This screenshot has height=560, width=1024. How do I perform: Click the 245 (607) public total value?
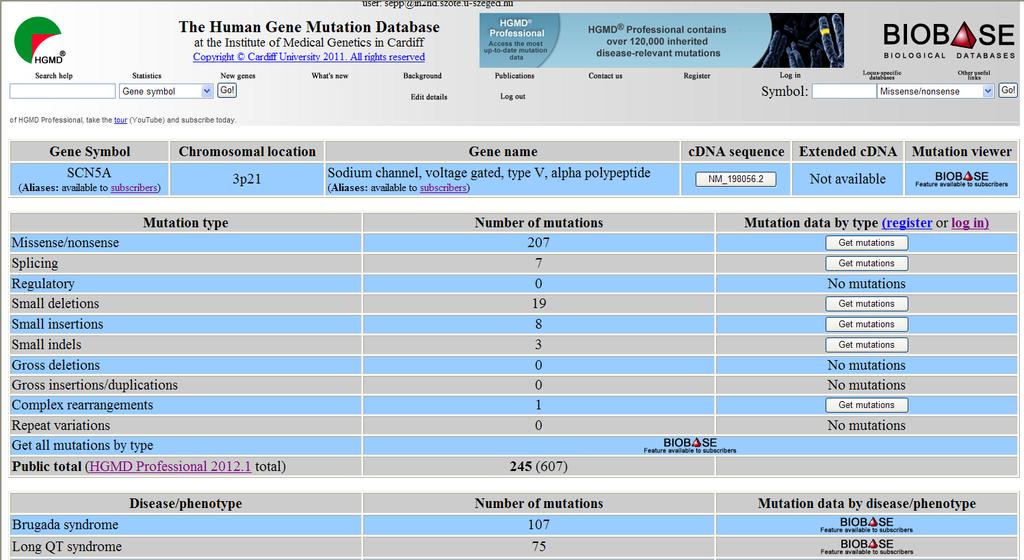(538, 467)
